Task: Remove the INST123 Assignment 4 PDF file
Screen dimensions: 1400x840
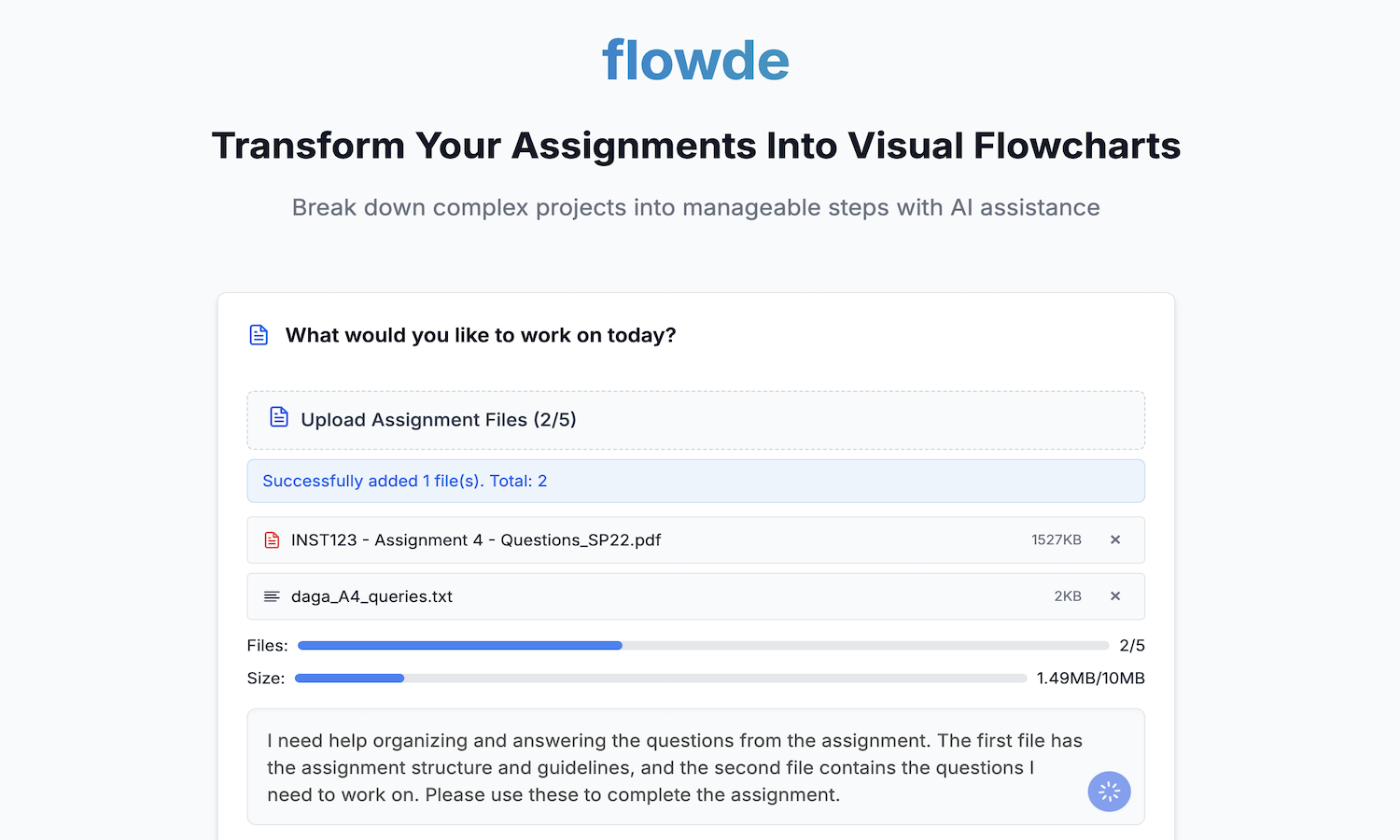Action: pos(1115,539)
